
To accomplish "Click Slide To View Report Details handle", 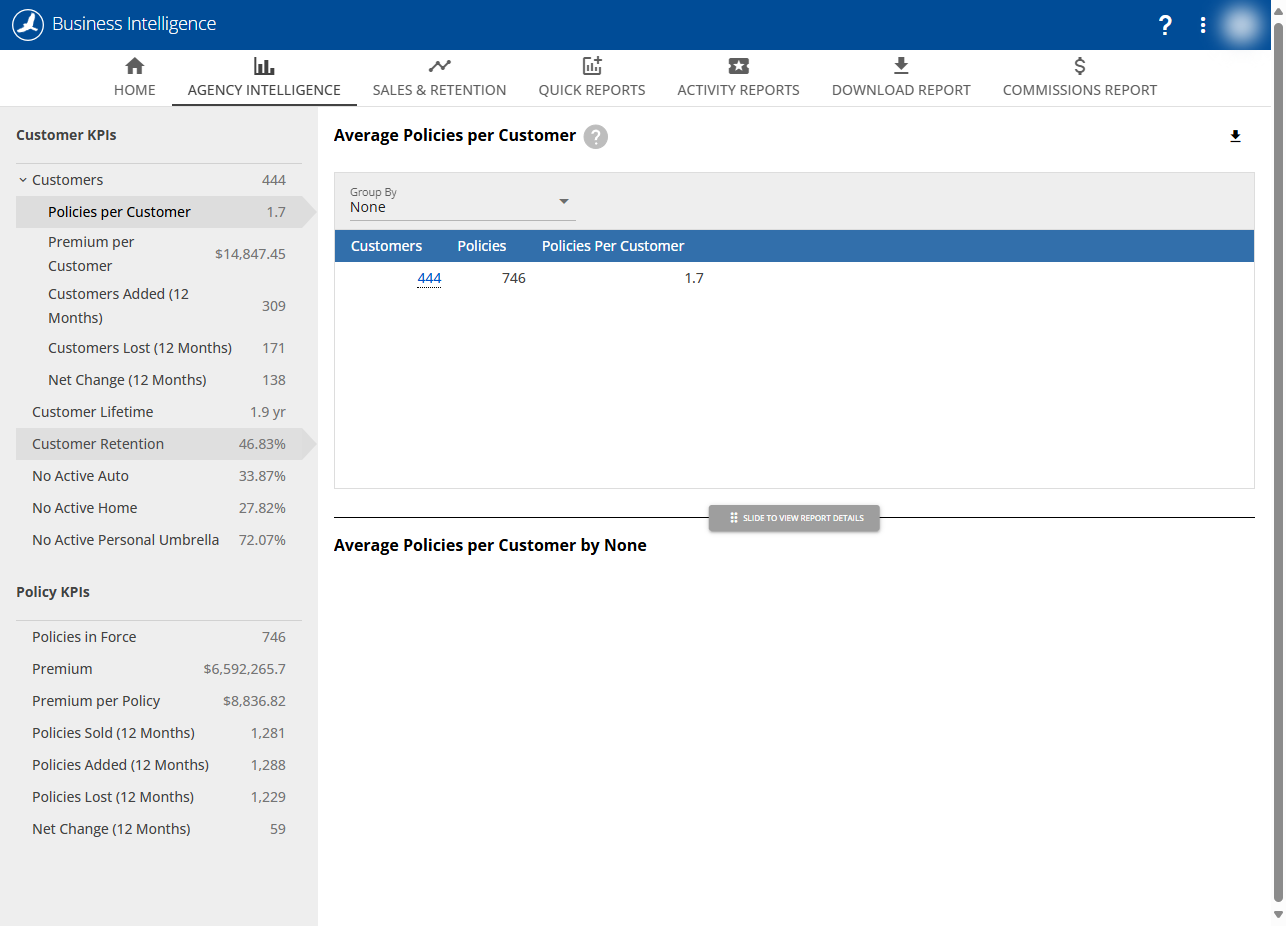I will coord(794,518).
